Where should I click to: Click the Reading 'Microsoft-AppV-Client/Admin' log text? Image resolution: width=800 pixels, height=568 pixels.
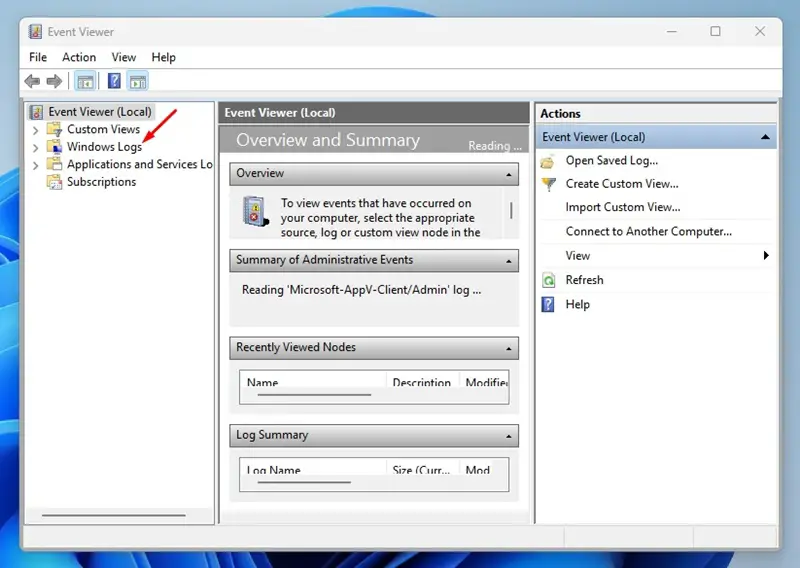(361, 290)
